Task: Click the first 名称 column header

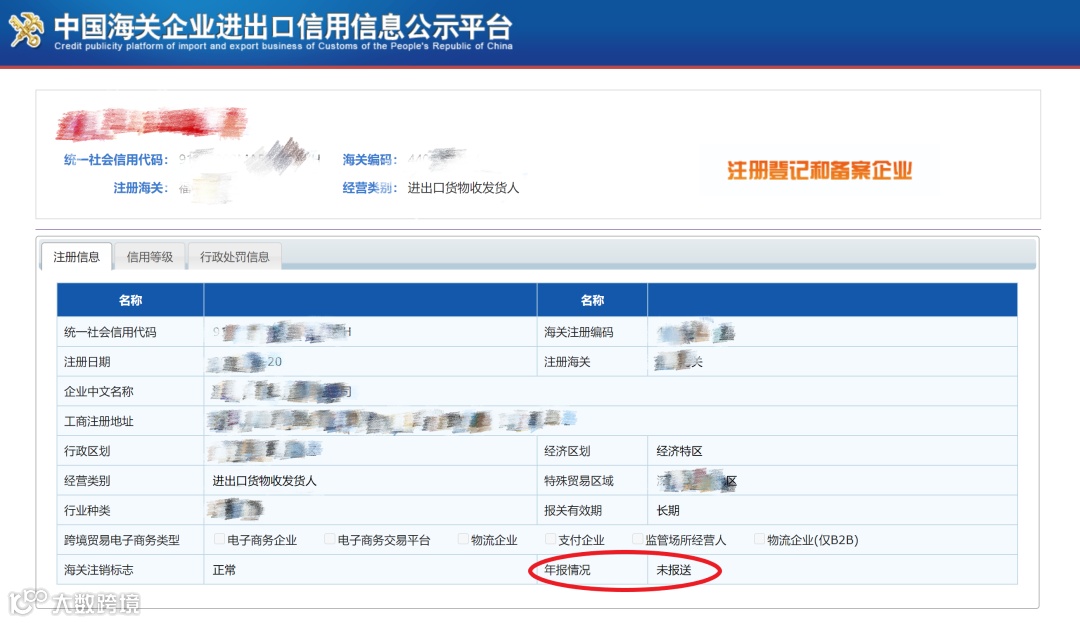Action: 130,300
